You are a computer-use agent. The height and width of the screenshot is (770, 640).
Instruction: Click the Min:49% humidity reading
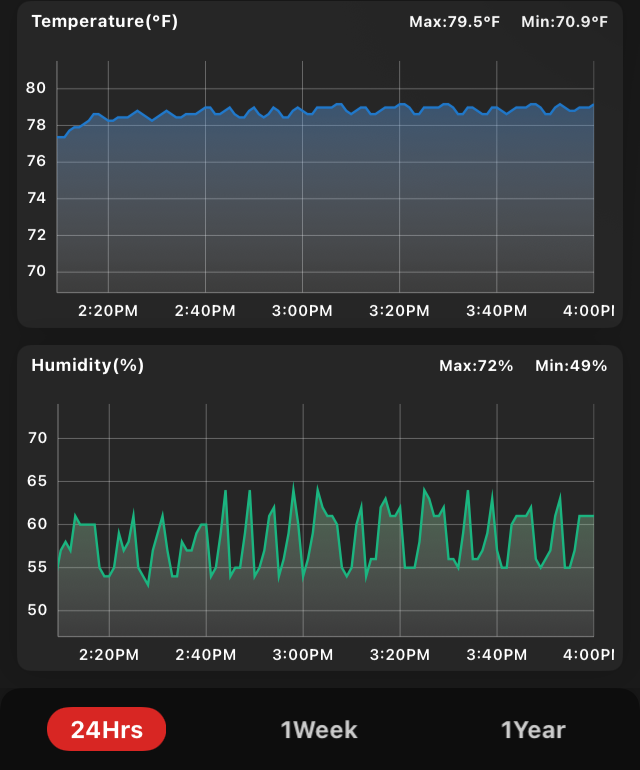point(571,366)
